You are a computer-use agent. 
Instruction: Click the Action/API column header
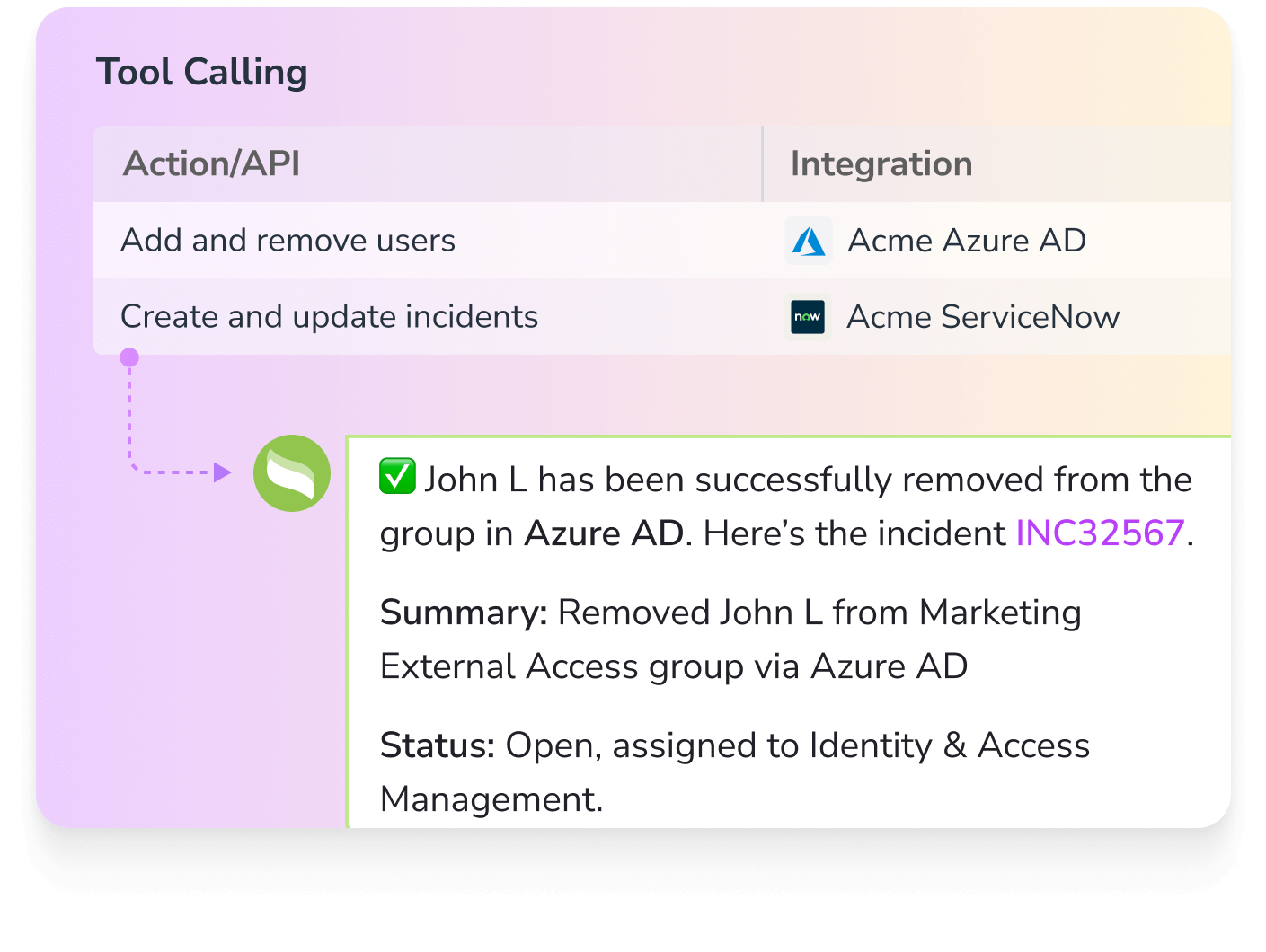pyautogui.click(x=212, y=164)
